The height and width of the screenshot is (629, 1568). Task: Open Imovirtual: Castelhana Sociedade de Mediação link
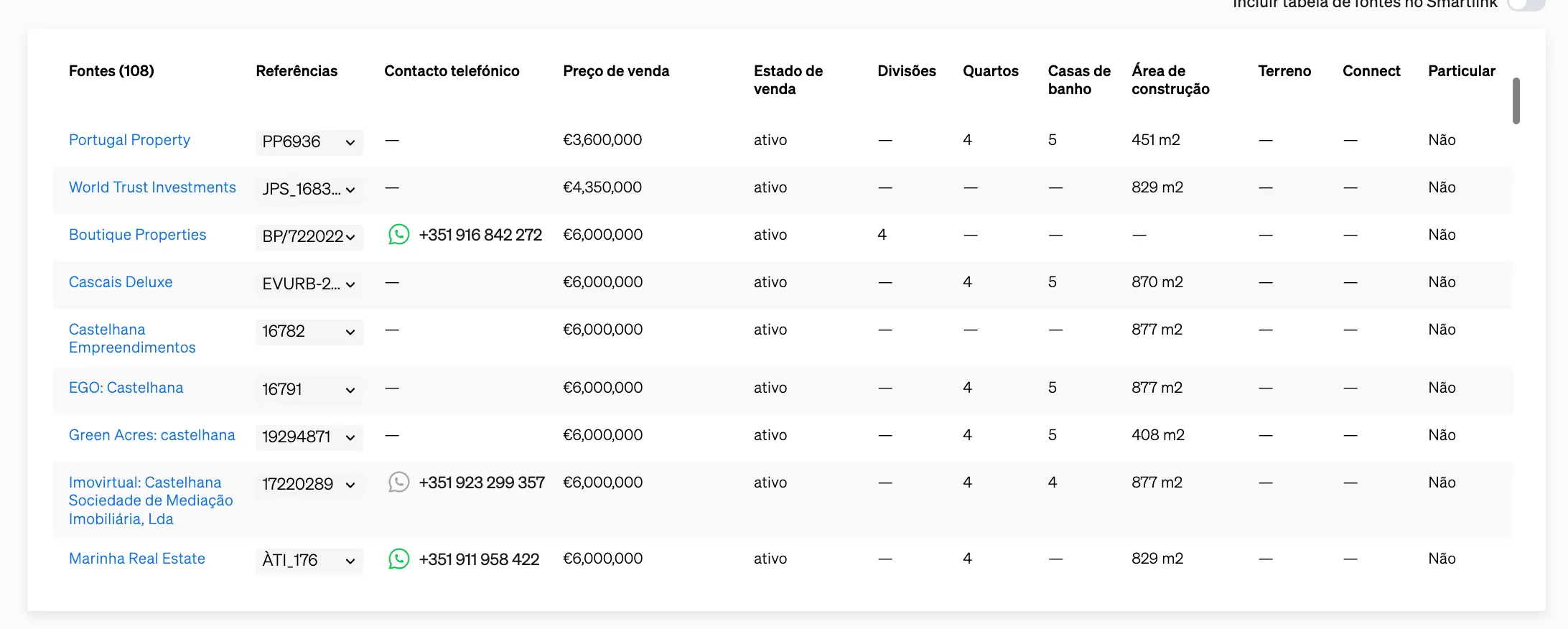click(x=151, y=500)
